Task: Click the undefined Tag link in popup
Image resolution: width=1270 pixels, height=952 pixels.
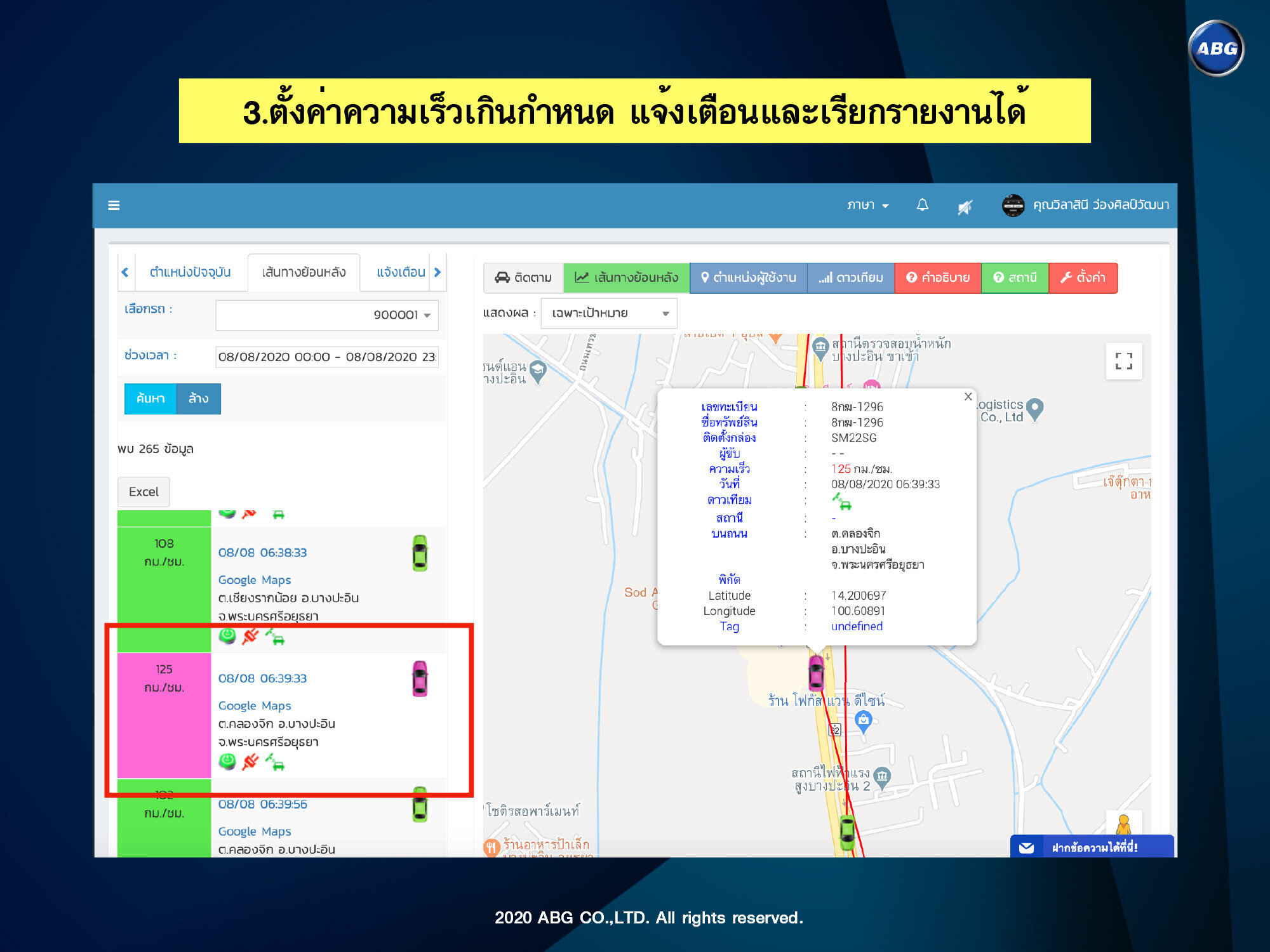Action: click(857, 626)
